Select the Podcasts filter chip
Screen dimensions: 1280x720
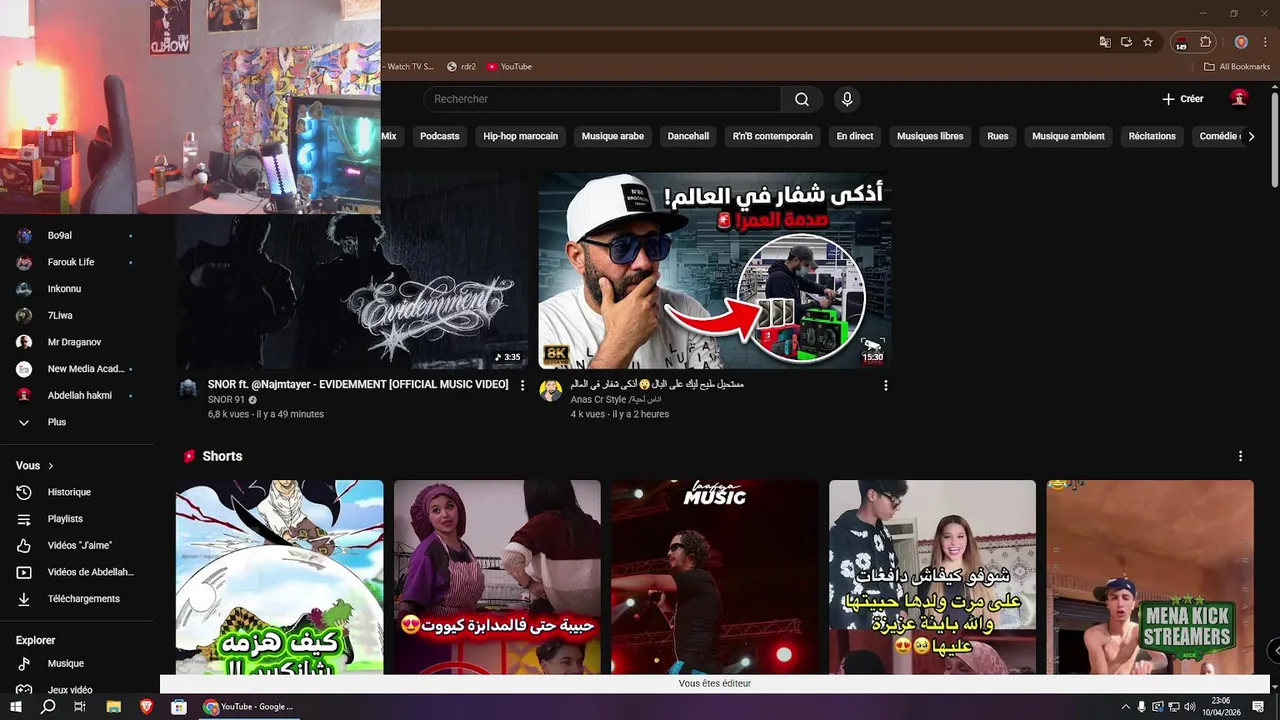coord(440,136)
